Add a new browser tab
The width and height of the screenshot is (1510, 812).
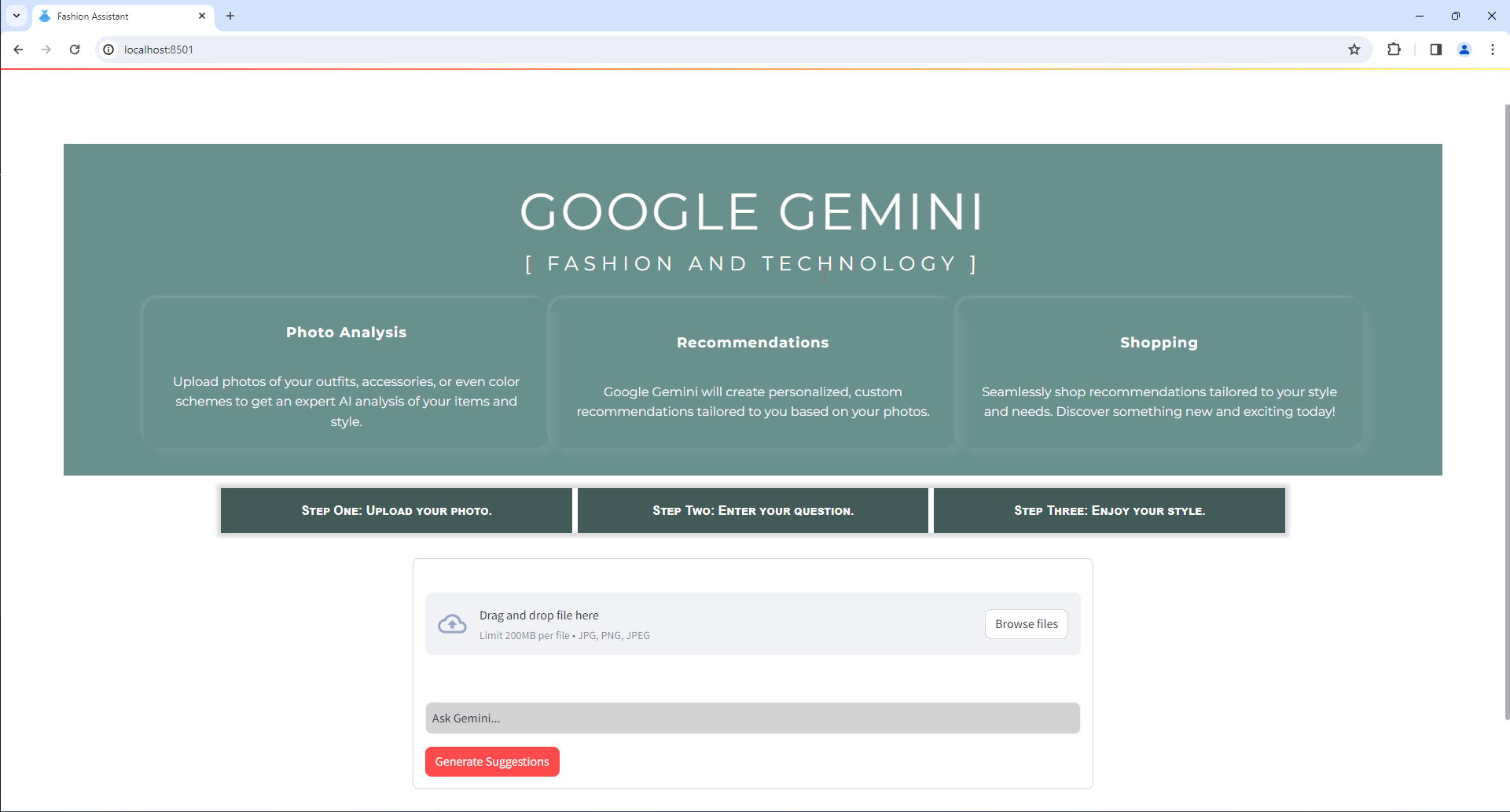pyautogui.click(x=230, y=16)
